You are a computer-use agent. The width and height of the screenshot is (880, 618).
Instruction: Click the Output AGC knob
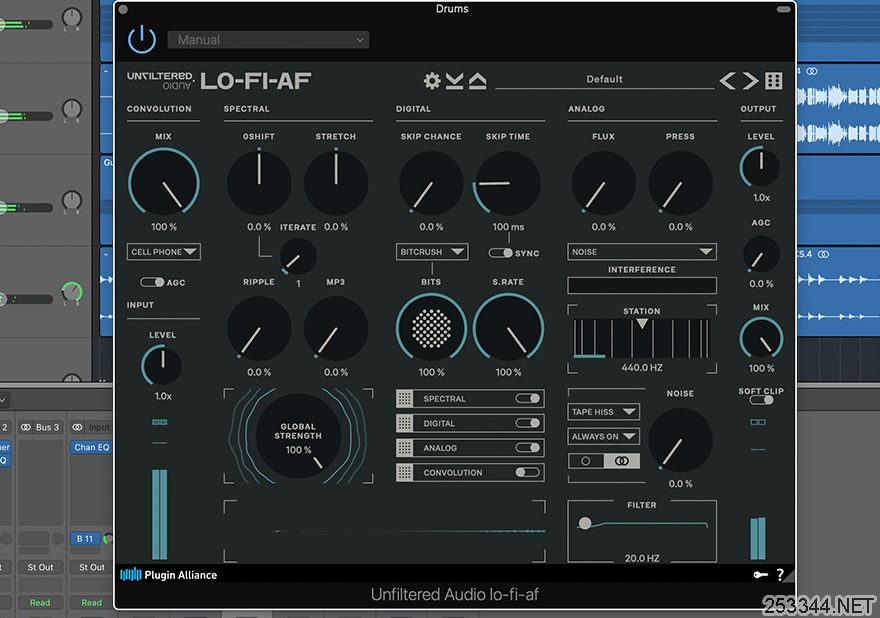point(760,254)
